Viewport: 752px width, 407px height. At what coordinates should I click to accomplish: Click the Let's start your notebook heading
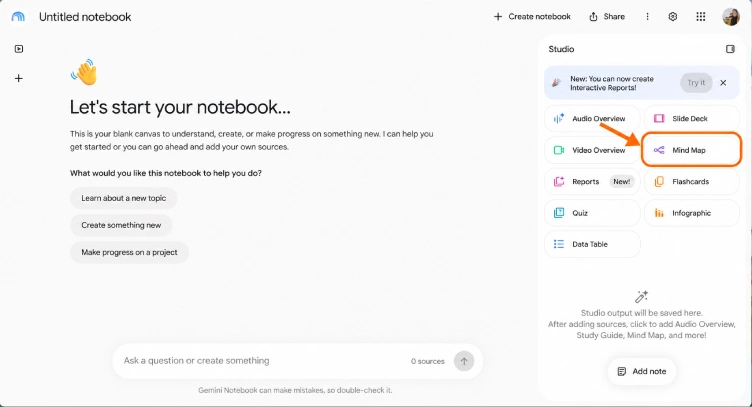180,107
